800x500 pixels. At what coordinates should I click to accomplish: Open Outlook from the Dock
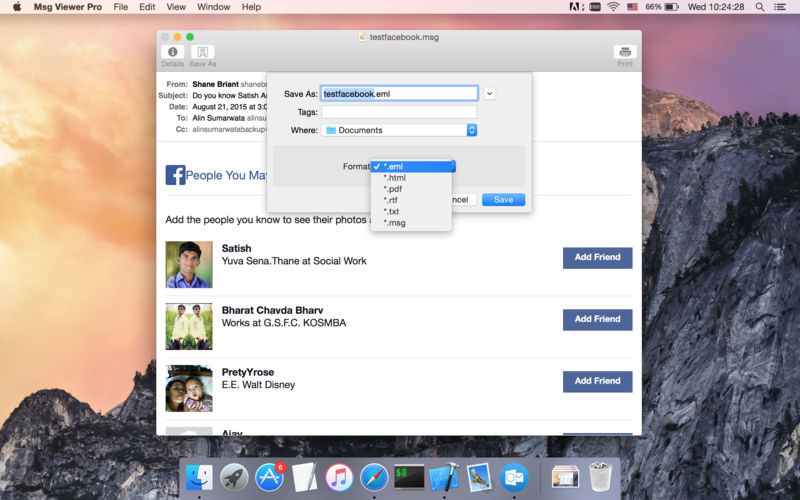[514, 478]
